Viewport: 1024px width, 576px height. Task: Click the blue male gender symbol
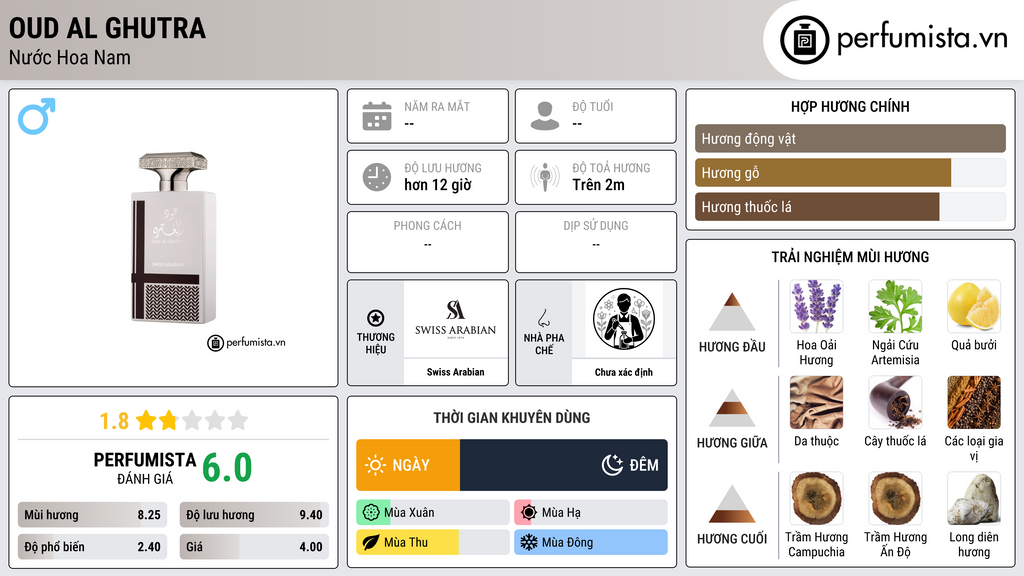(x=37, y=116)
